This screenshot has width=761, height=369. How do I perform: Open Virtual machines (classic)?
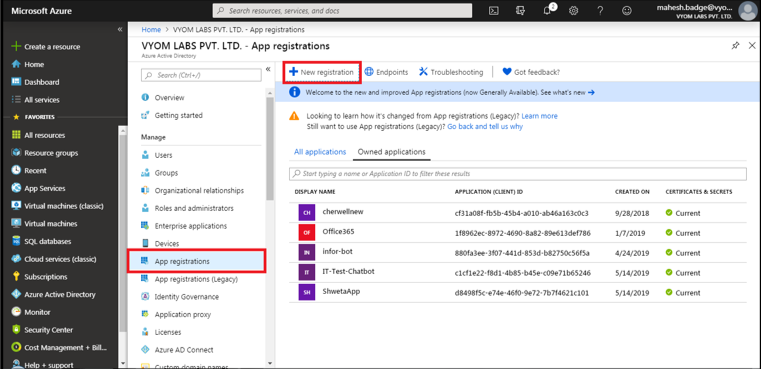pyautogui.click(x=58, y=206)
